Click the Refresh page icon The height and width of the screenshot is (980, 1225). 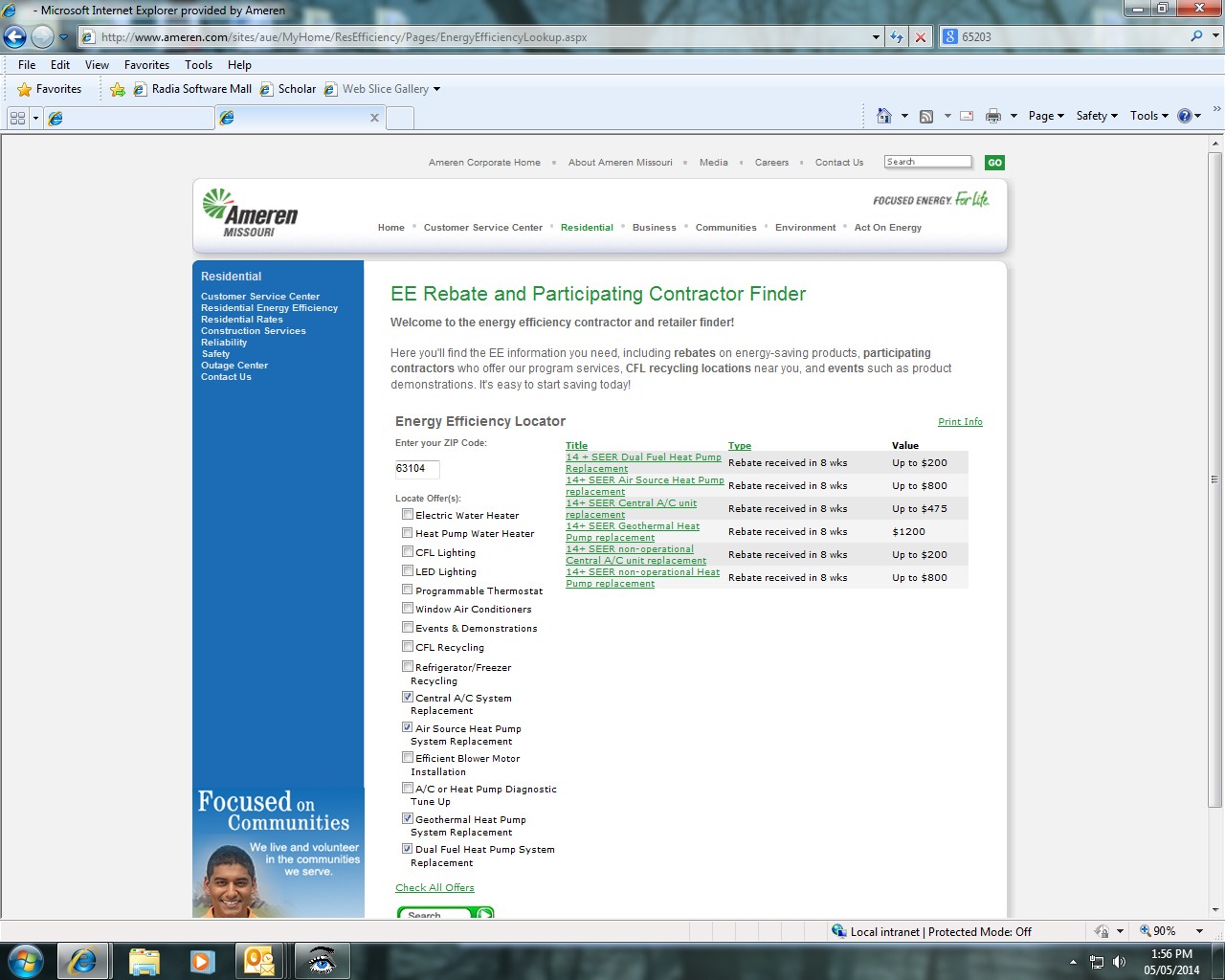(x=897, y=37)
